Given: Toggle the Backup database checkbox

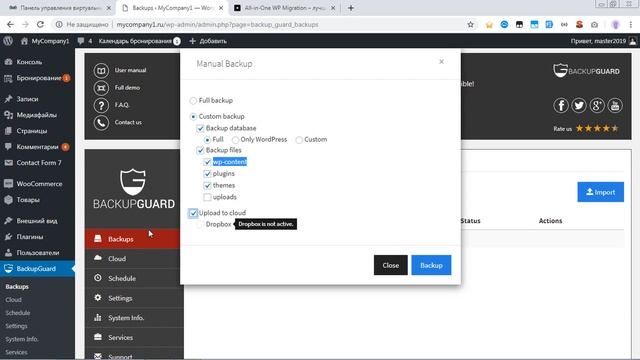Looking at the screenshot, I should coord(200,128).
